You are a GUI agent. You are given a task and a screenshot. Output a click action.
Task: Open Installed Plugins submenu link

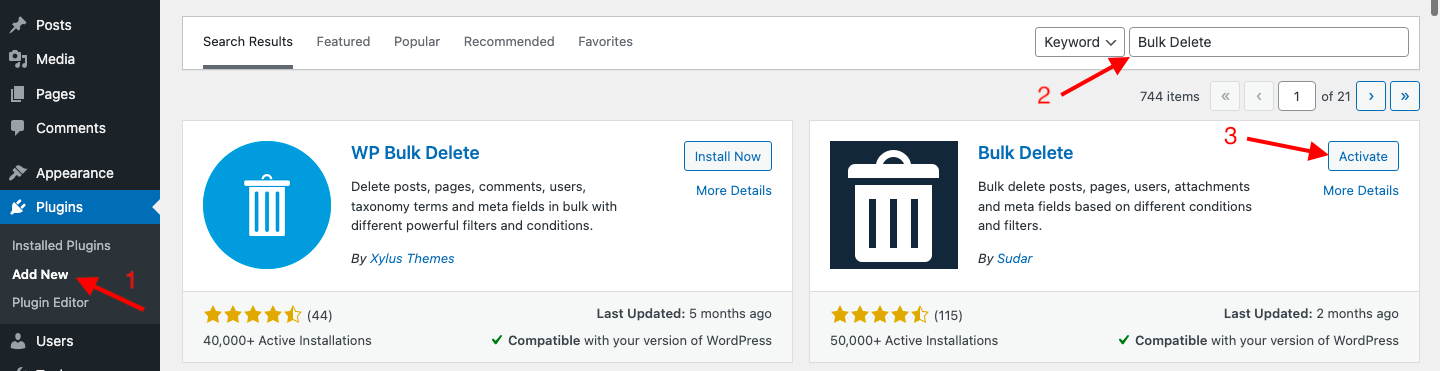(x=61, y=245)
